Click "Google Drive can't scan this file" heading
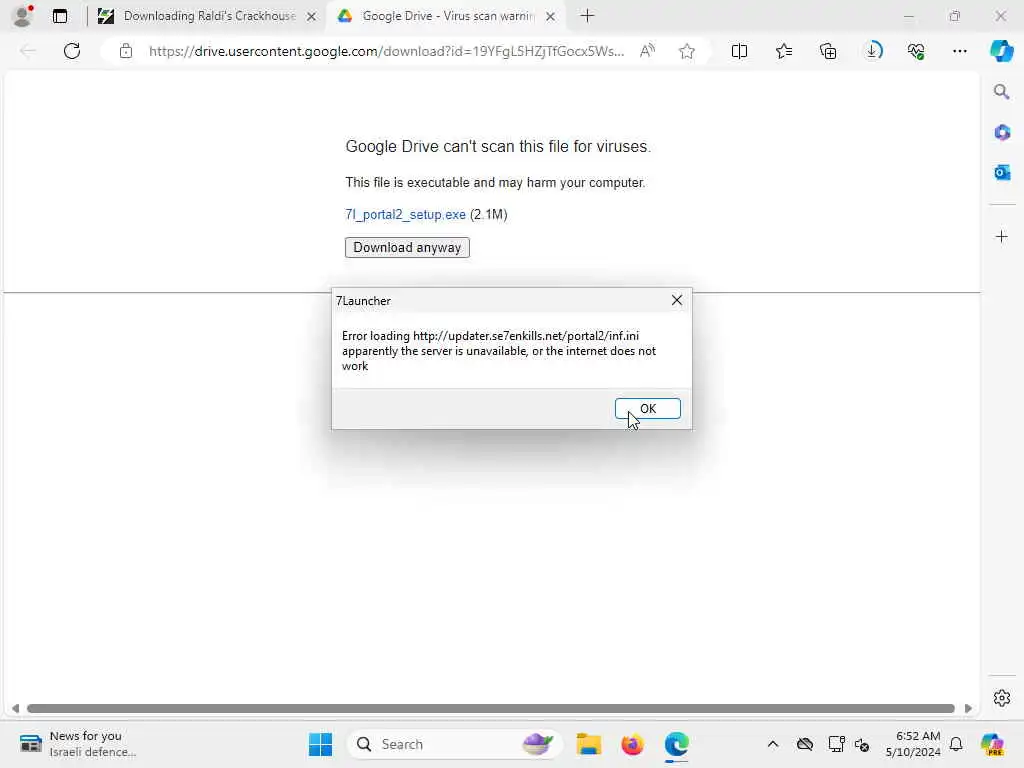This screenshot has height=768, width=1024. (498, 146)
